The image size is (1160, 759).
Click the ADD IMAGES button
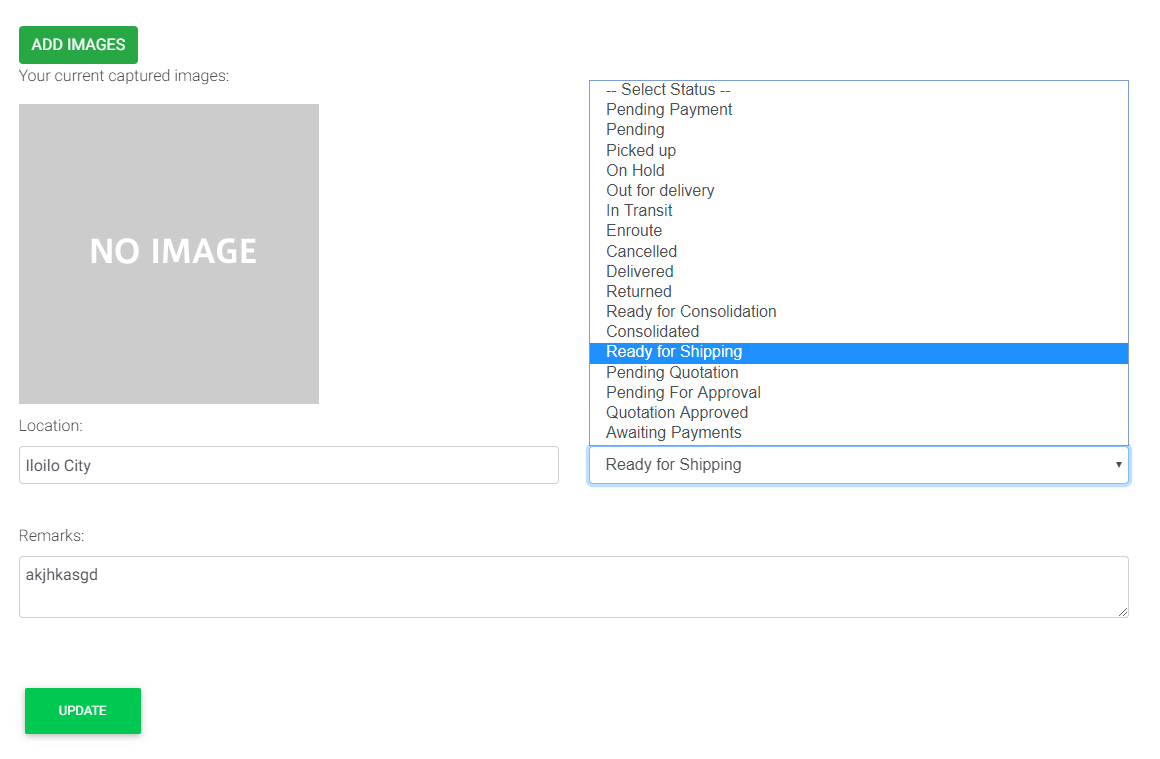pyautogui.click(x=78, y=44)
